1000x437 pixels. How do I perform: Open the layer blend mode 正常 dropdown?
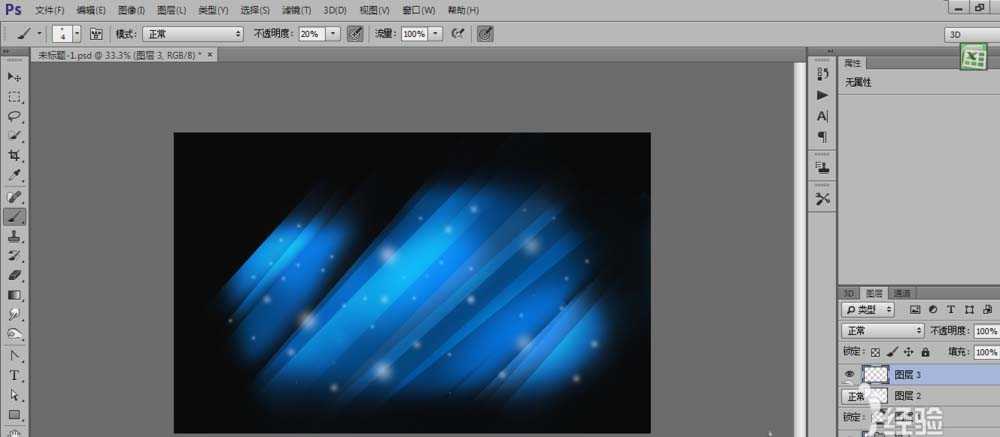[x=883, y=330]
